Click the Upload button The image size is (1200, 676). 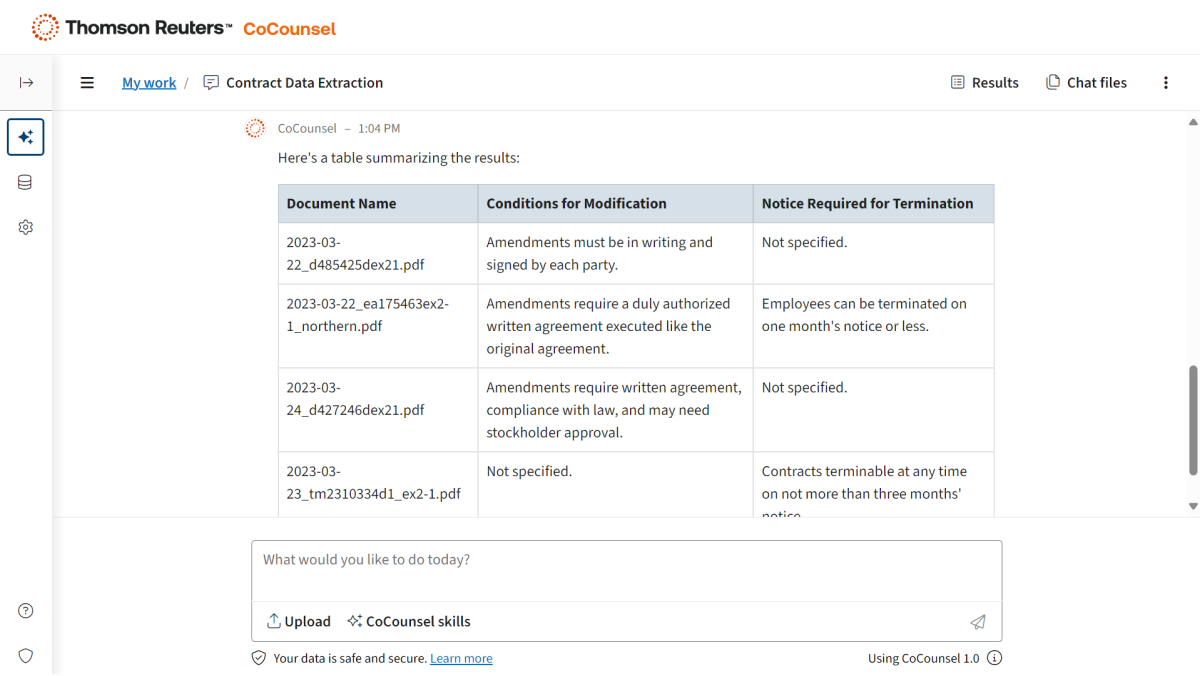[298, 621]
